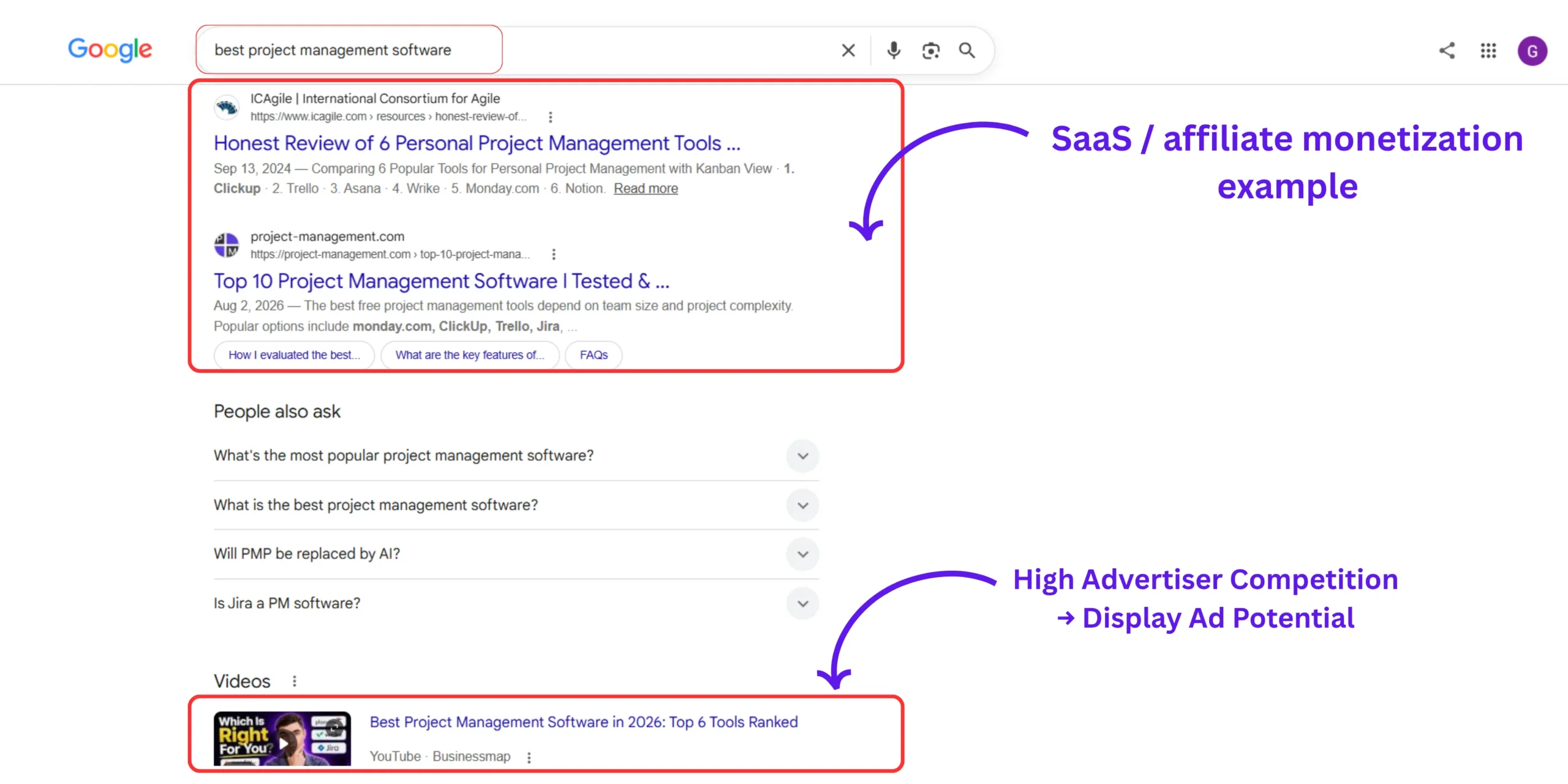1568x784 pixels.
Task: Start voice search with microphone icon
Action: pyautogui.click(x=894, y=50)
